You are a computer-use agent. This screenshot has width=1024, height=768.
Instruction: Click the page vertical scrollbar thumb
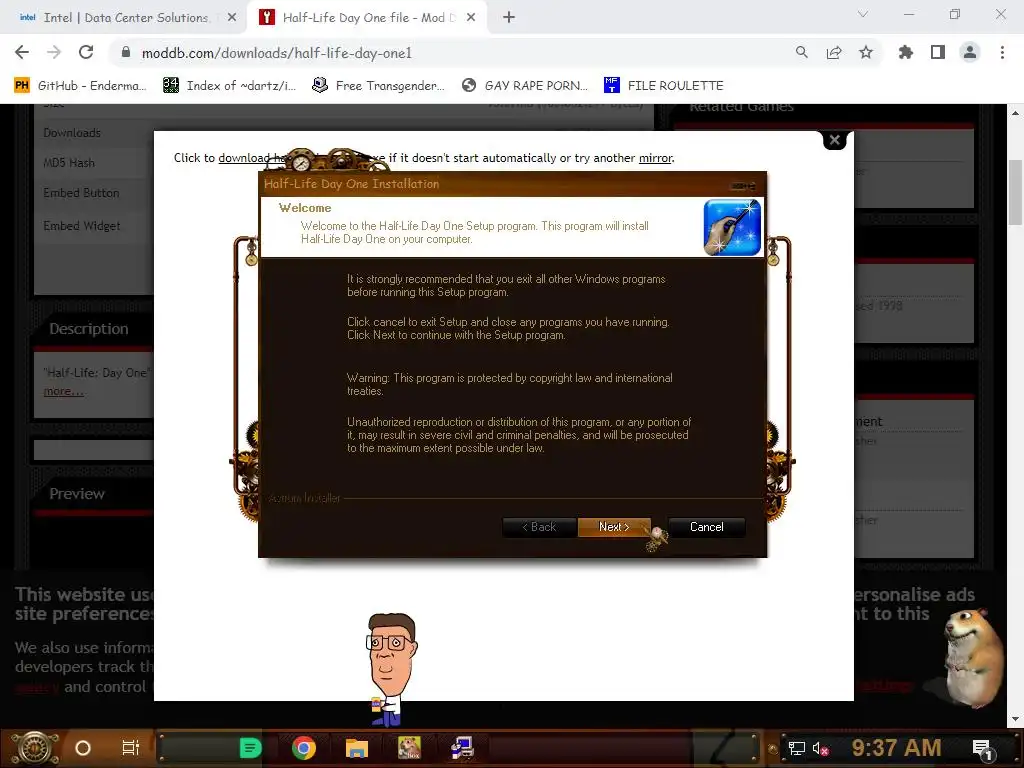click(x=1015, y=193)
